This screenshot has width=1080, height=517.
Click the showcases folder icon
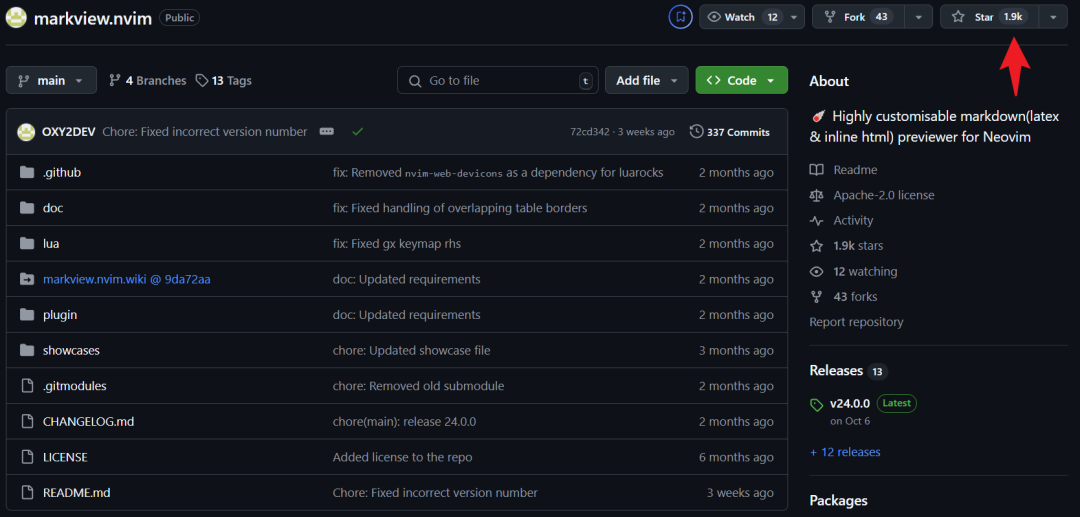27,350
